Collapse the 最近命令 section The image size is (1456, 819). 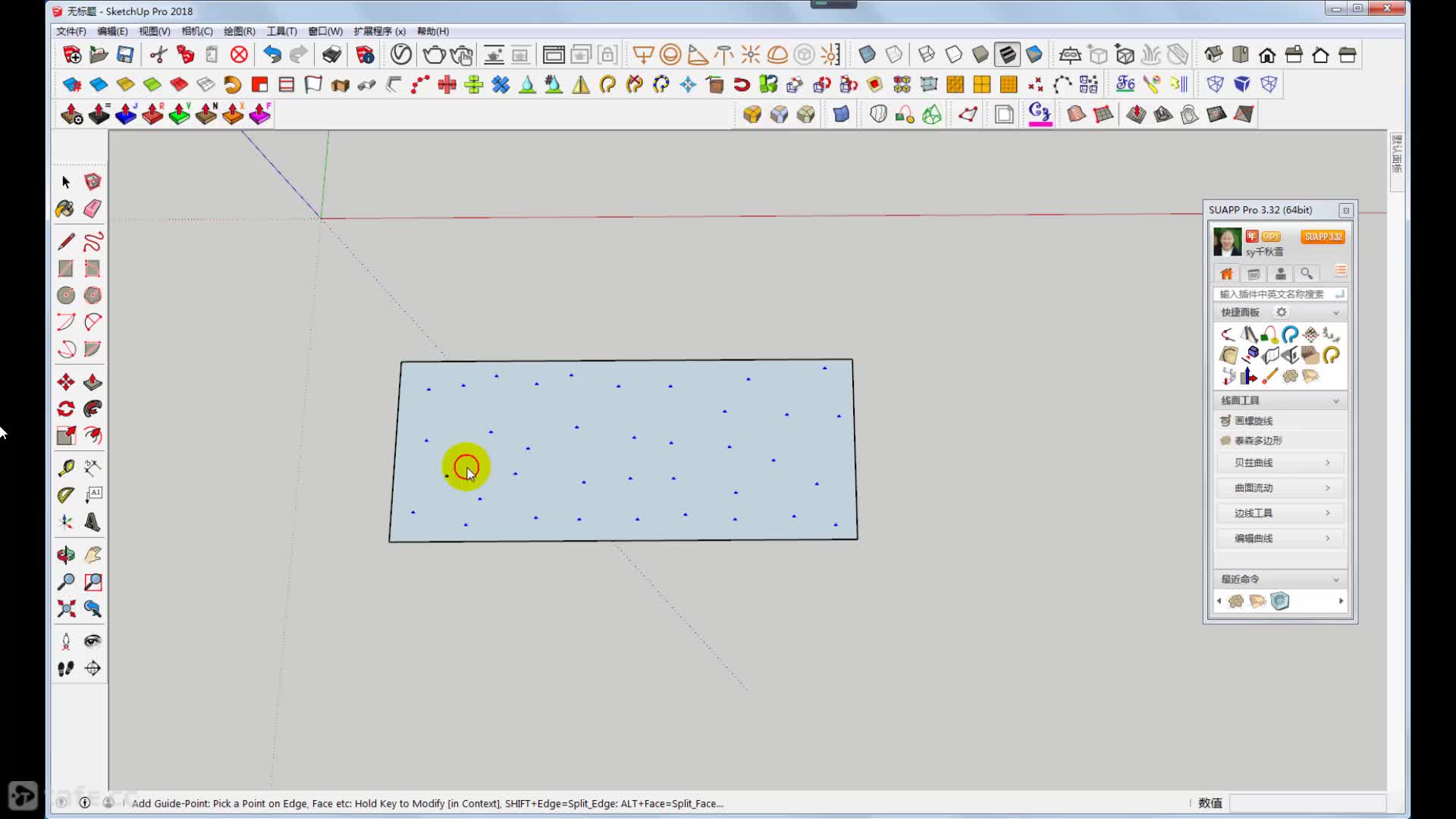point(1336,580)
